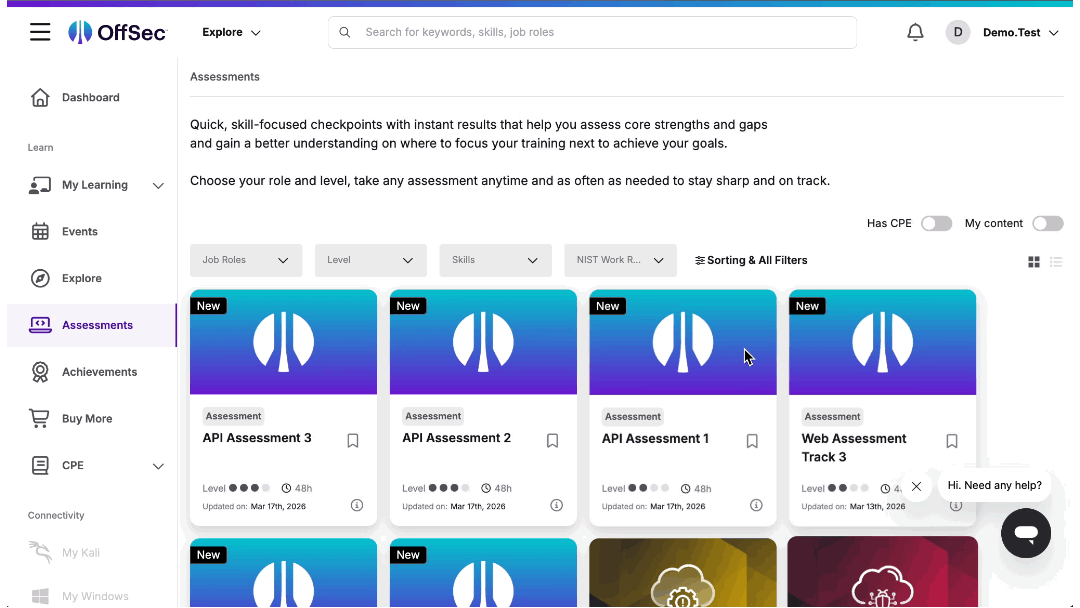Bookmark API Assessment 3

(353, 441)
